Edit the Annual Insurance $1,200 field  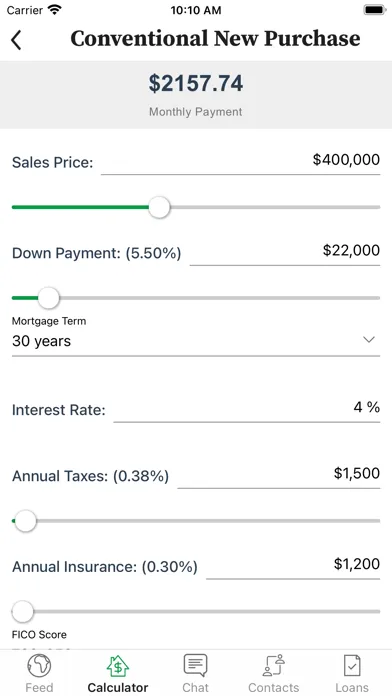[293, 566]
